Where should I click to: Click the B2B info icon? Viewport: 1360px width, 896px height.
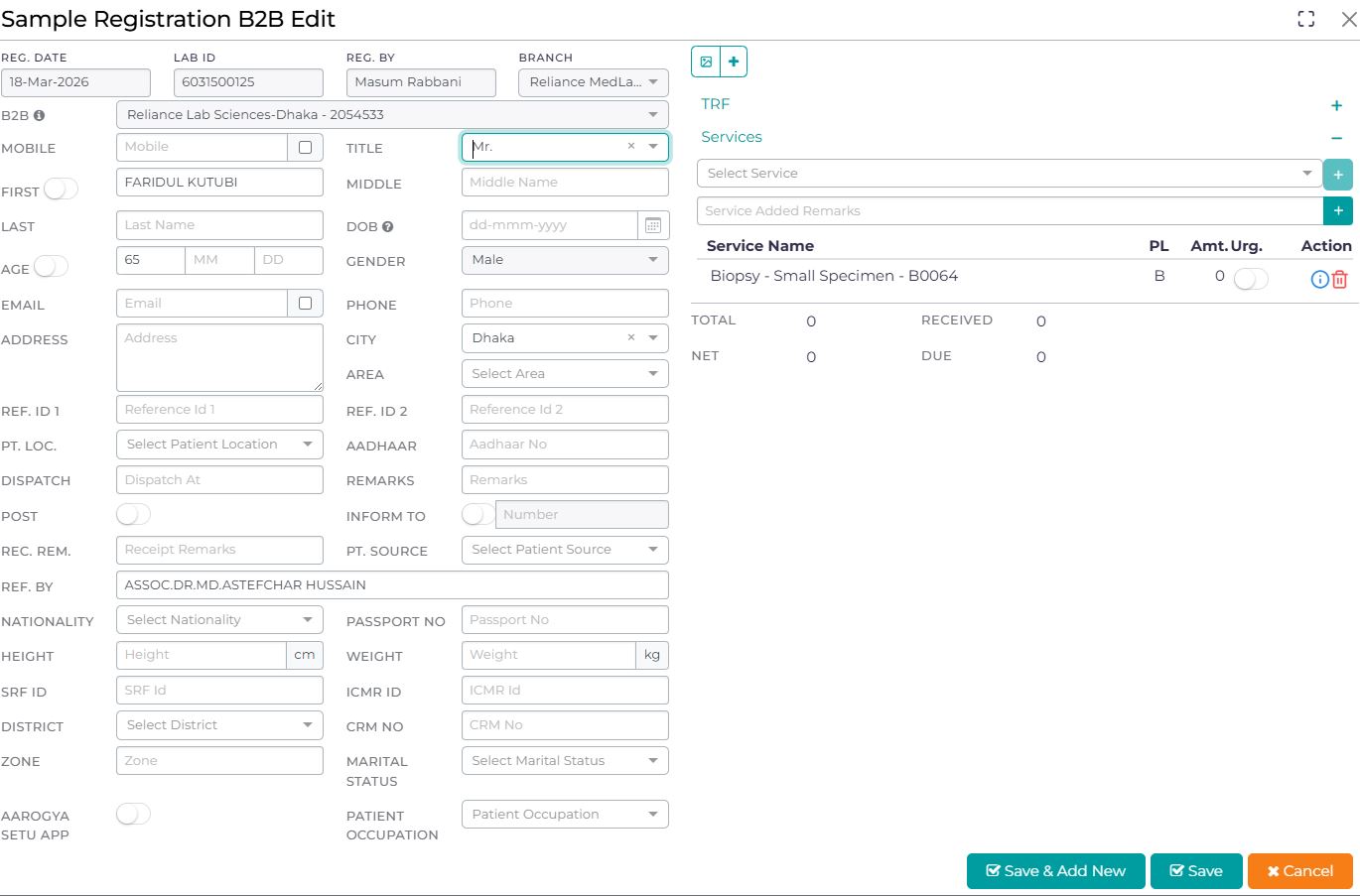pos(40,115)
